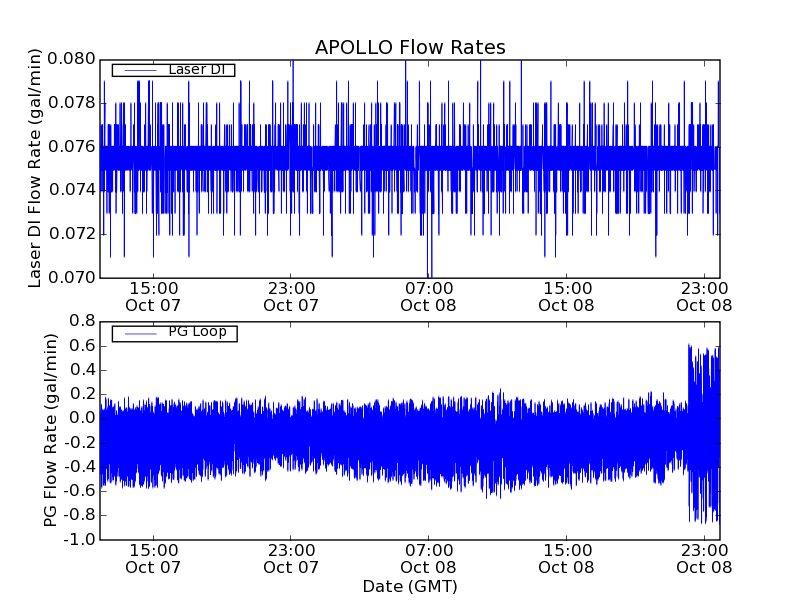800x600 pixels.
Task: Click '23:00 Oct 07' label under top plot
Action: point(291,297)
